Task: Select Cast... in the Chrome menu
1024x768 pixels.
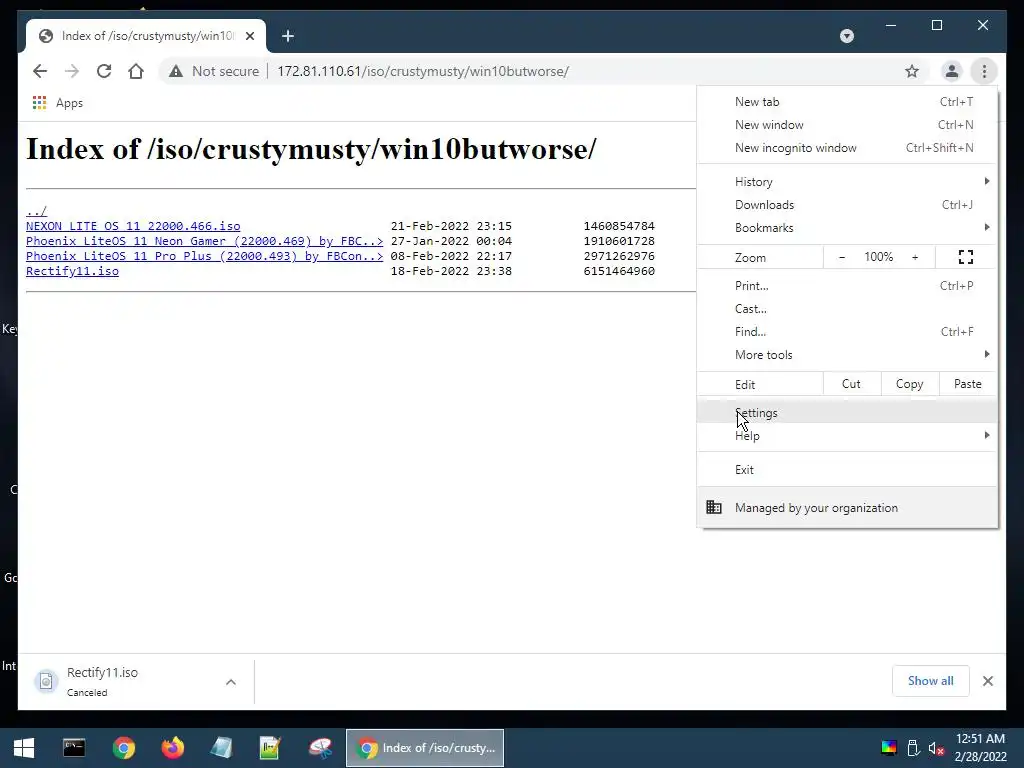Action: click(847, 308)
